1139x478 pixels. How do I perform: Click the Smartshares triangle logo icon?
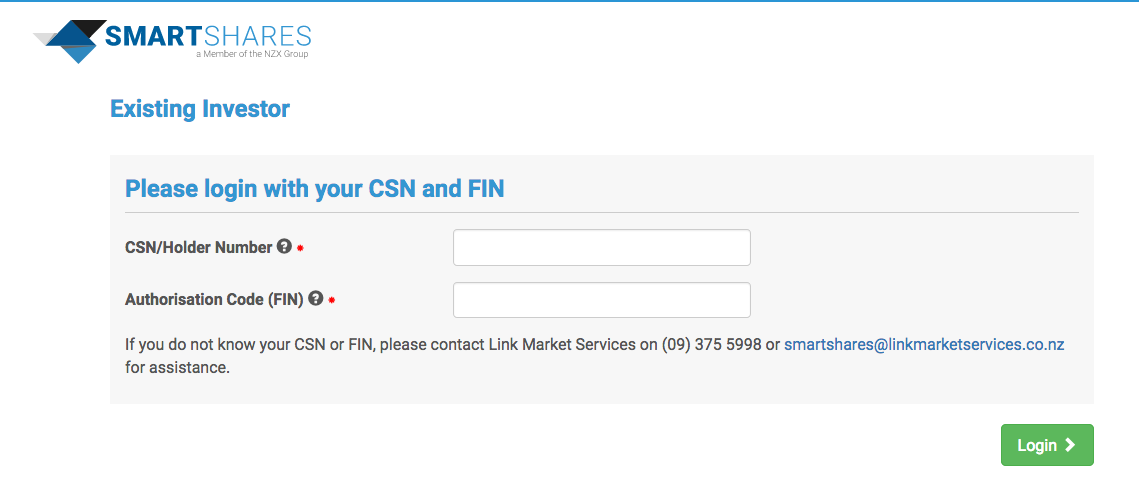70,41
